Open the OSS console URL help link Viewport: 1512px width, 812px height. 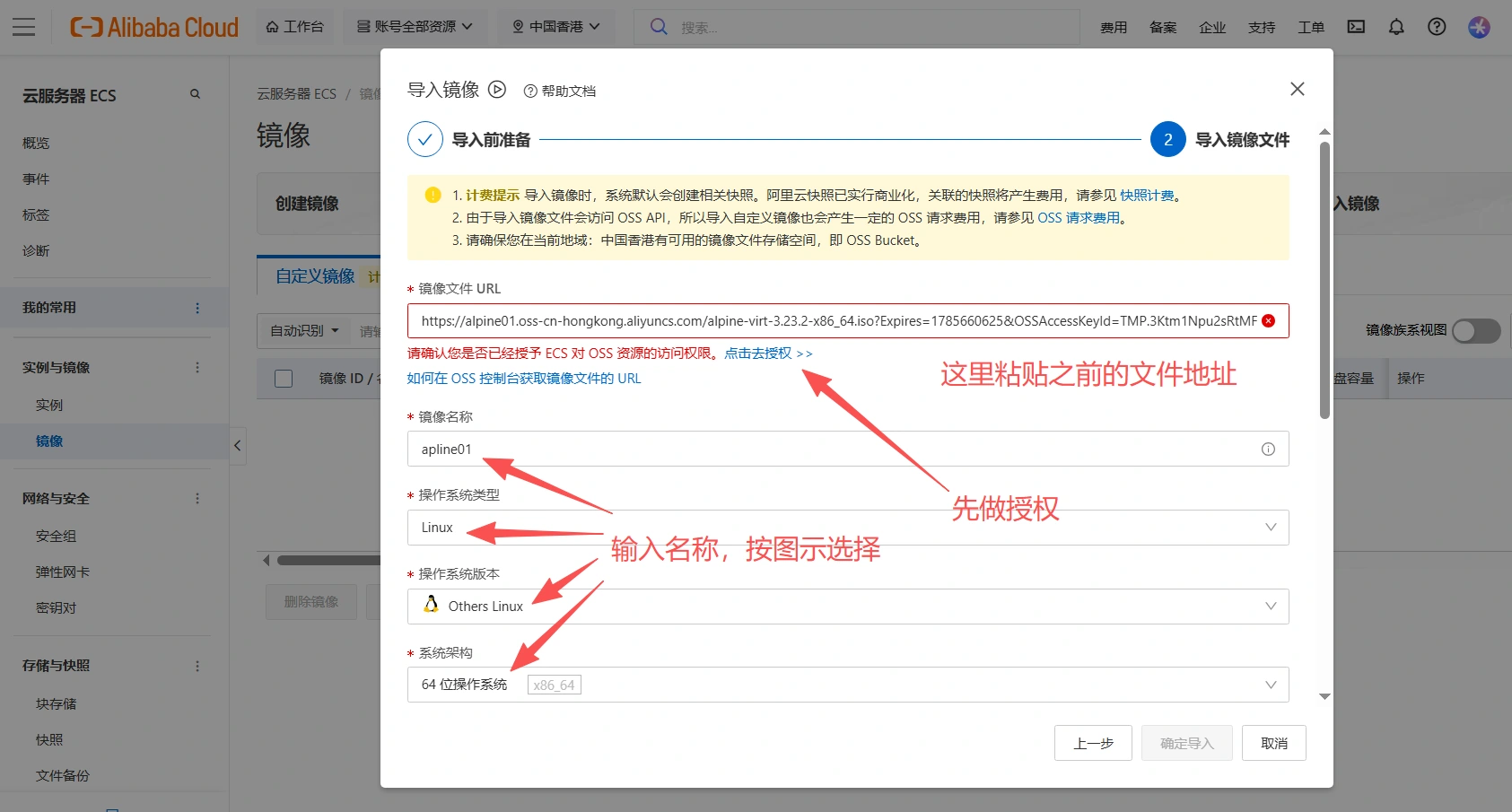tap(524, 379)
